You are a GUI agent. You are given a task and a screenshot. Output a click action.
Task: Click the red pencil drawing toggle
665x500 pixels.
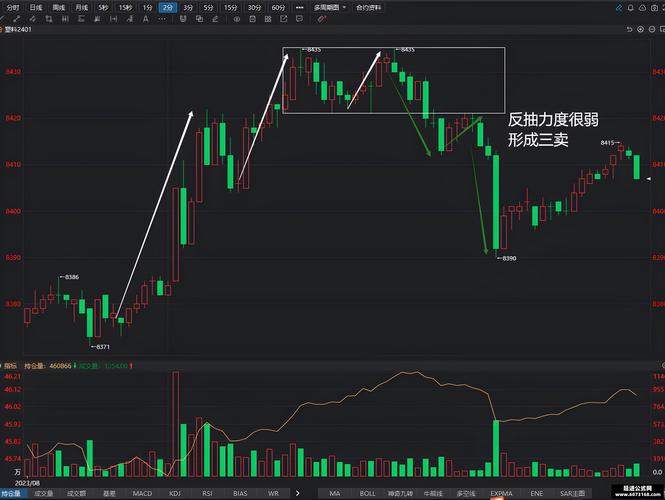coord(322,19)
